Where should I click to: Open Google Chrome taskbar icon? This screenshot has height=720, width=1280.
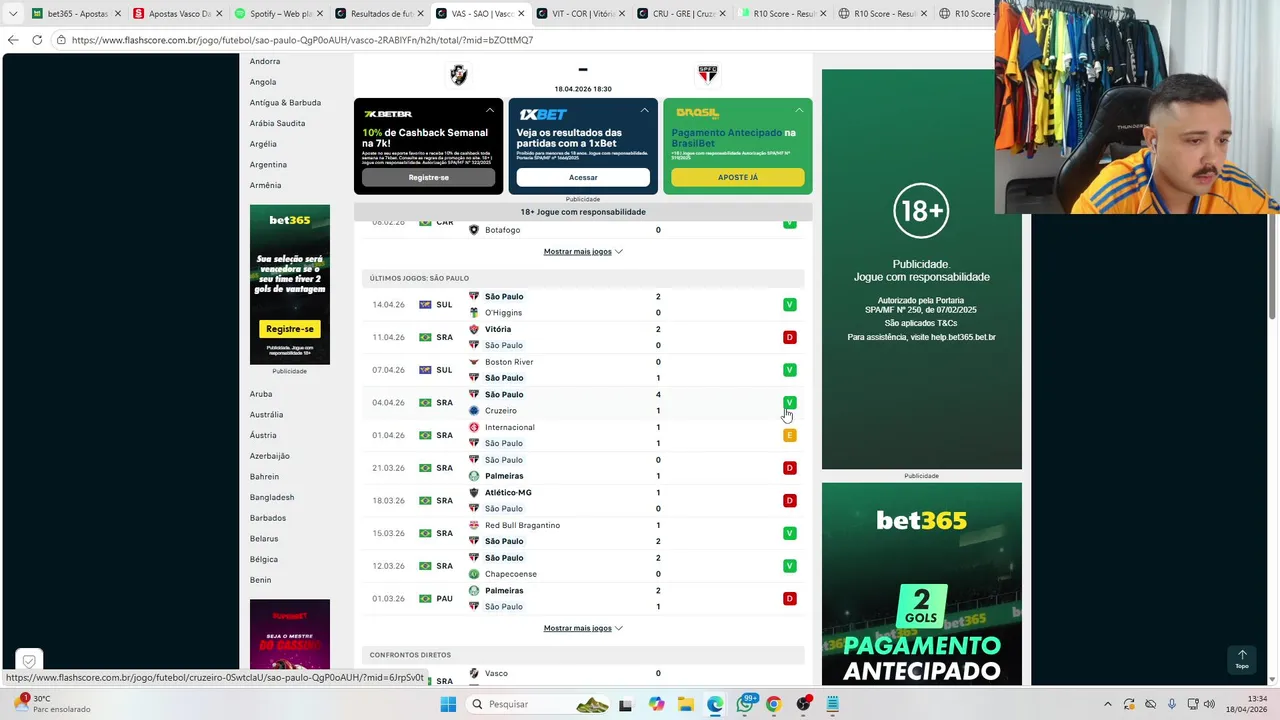point(773,704)
